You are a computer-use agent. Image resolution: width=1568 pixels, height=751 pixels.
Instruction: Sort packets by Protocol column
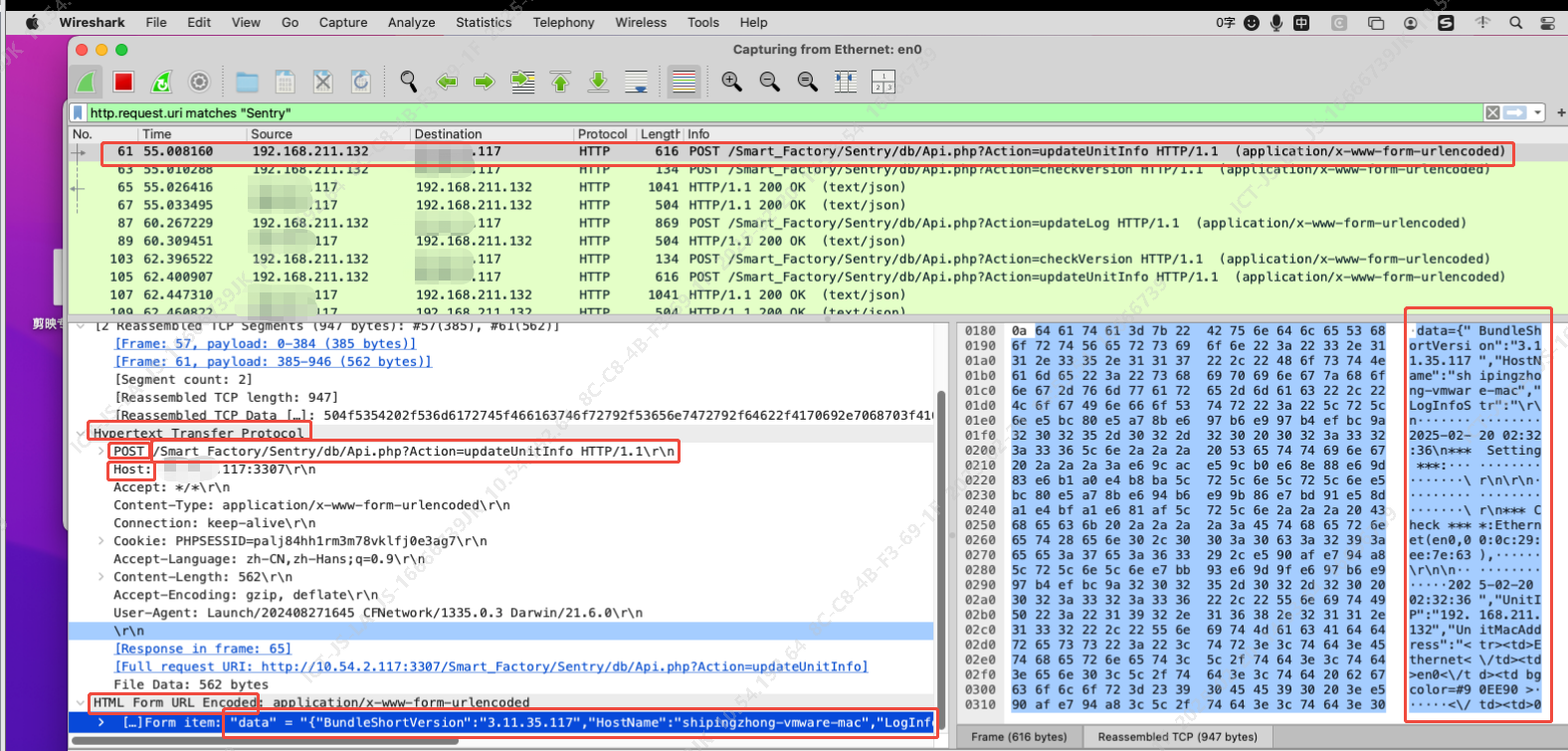tap(603, 134)
